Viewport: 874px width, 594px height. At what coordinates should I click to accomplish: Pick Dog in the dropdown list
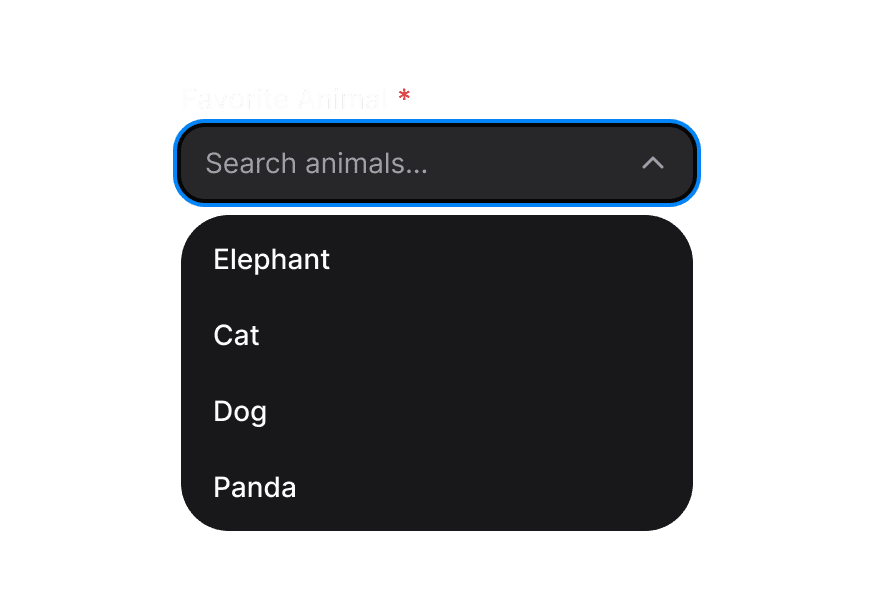pos(240,412)
